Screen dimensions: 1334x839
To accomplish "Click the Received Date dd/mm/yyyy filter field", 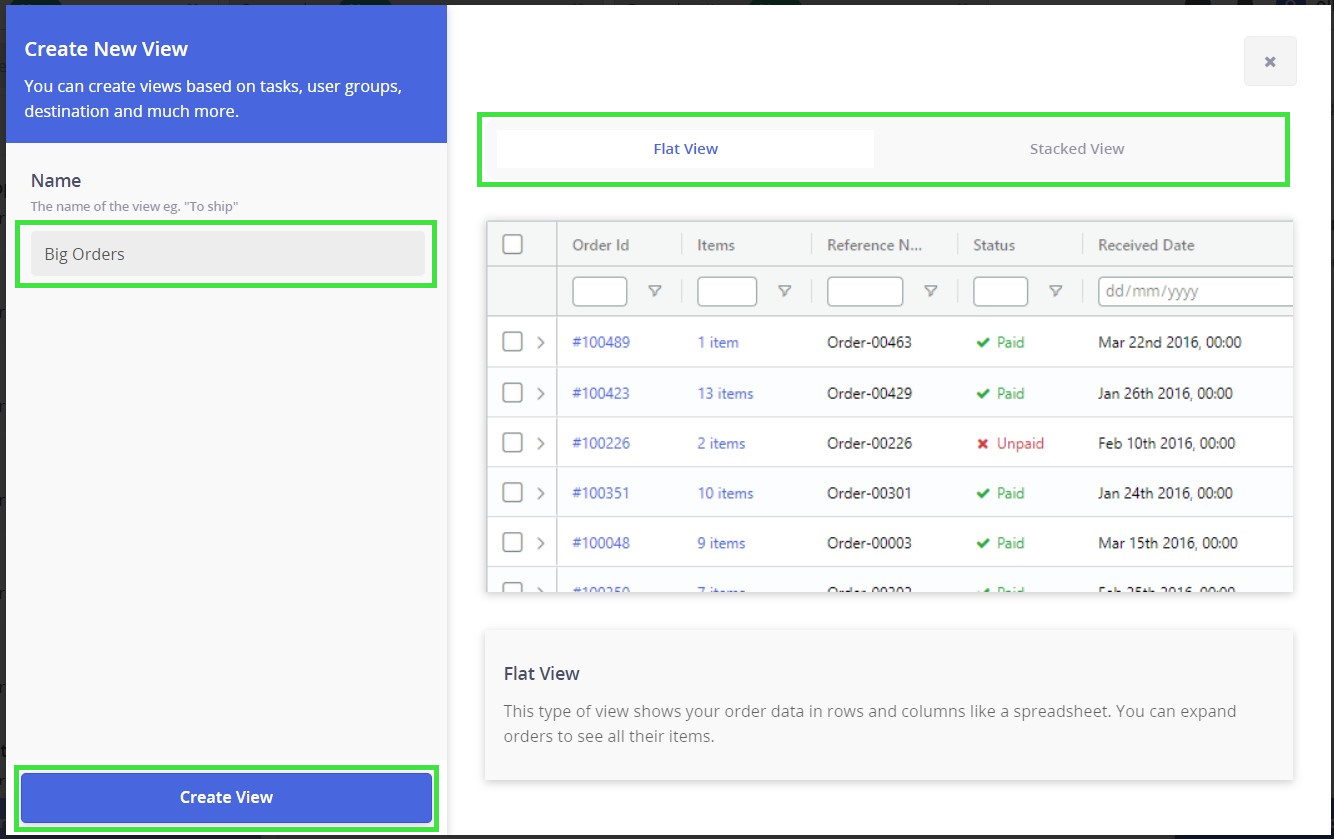I will [x=1196, y=291].
